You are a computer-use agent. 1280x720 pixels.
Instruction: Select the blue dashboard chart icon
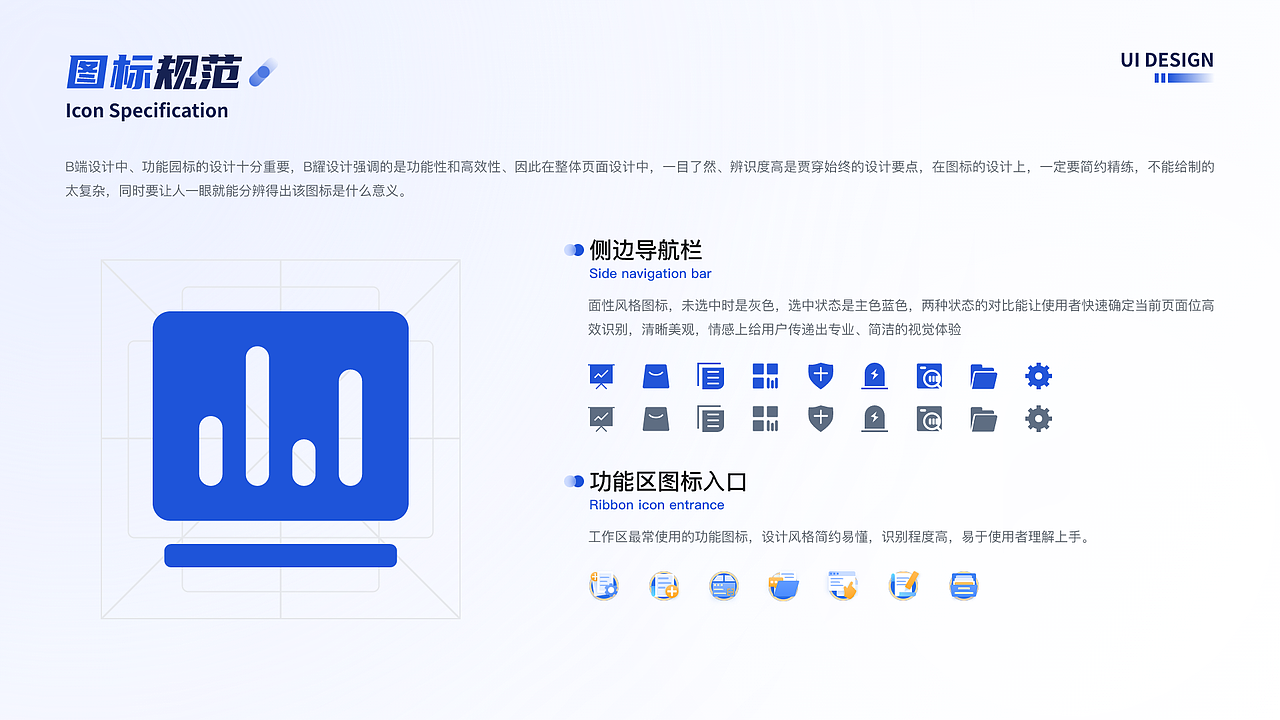601,375
